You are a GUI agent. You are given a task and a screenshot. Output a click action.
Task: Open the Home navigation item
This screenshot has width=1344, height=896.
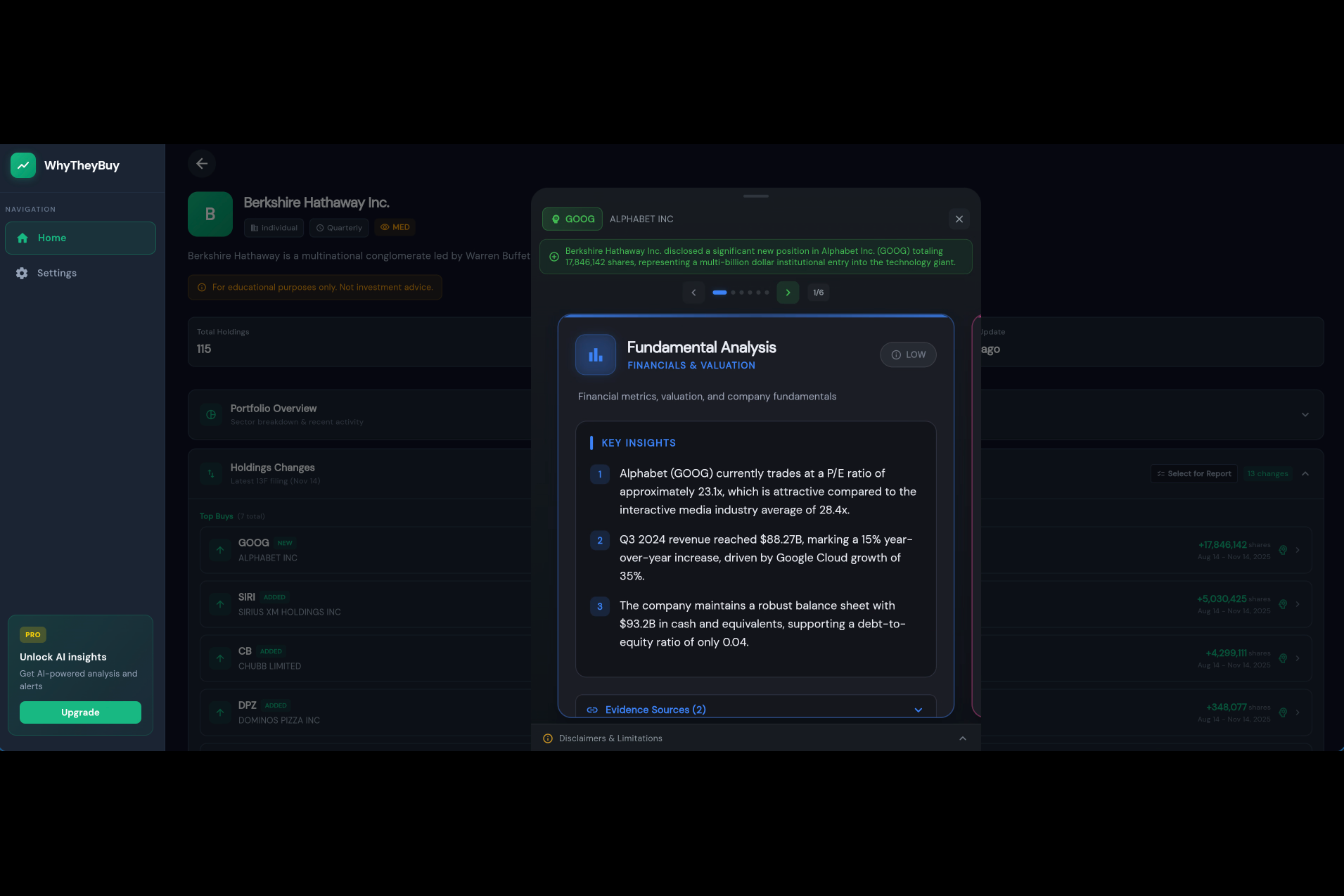pos(80,238)
